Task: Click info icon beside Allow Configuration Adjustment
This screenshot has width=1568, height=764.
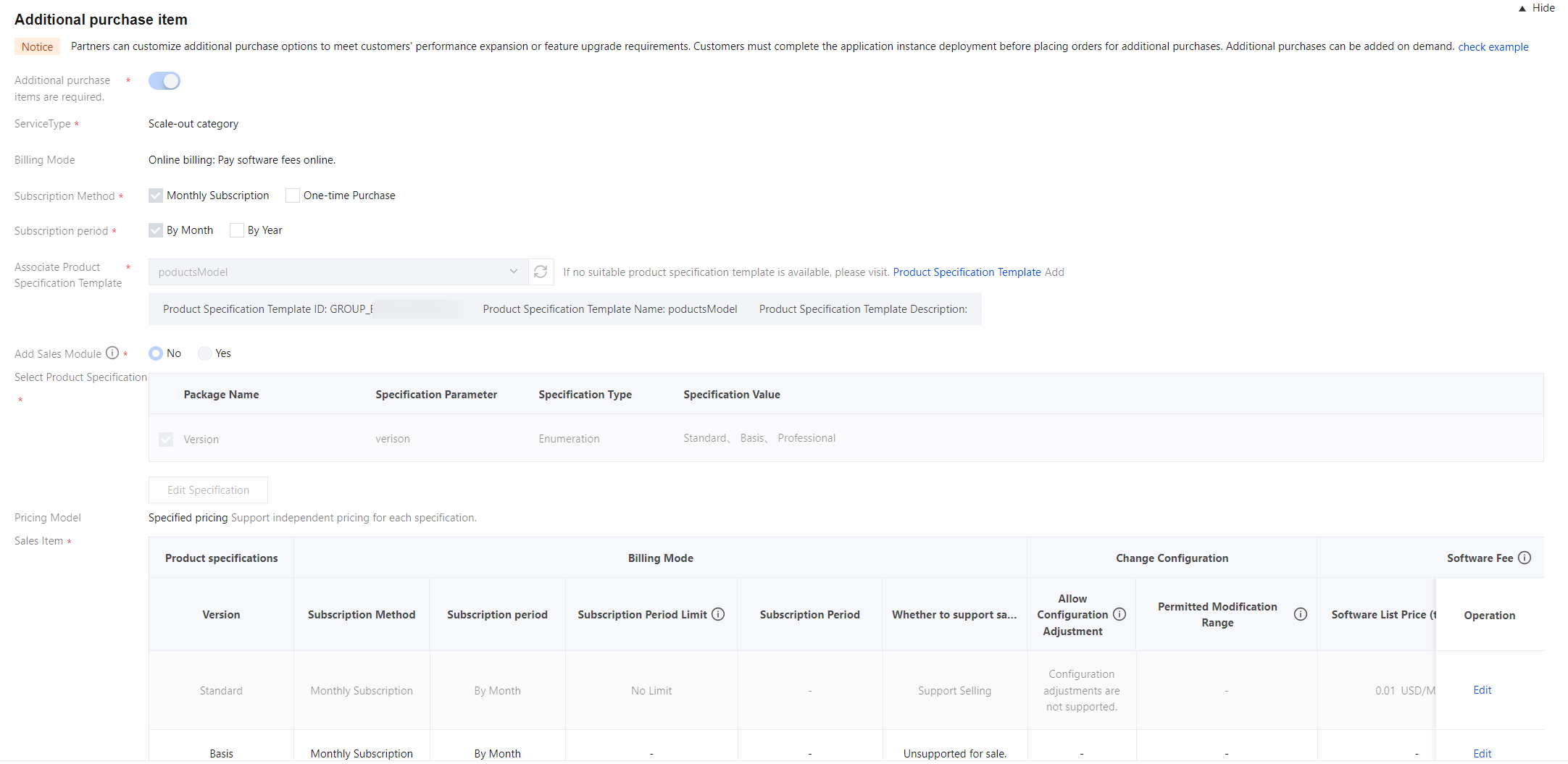Action: (x=1119, y=614)
